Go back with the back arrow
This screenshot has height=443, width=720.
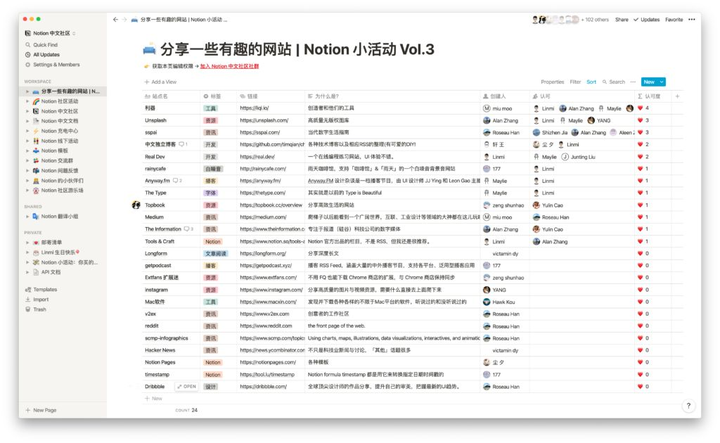click(115, 20)
